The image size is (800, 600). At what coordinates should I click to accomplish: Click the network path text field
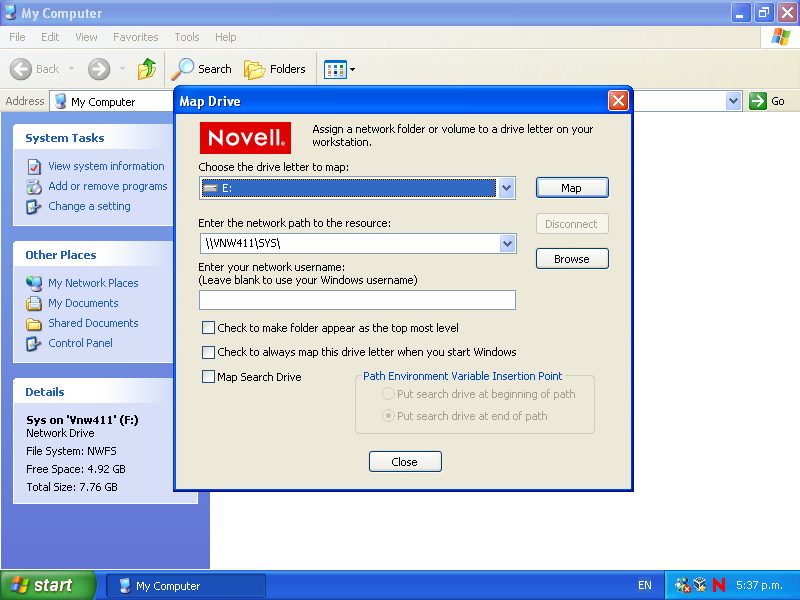click(x=350, y=243)
